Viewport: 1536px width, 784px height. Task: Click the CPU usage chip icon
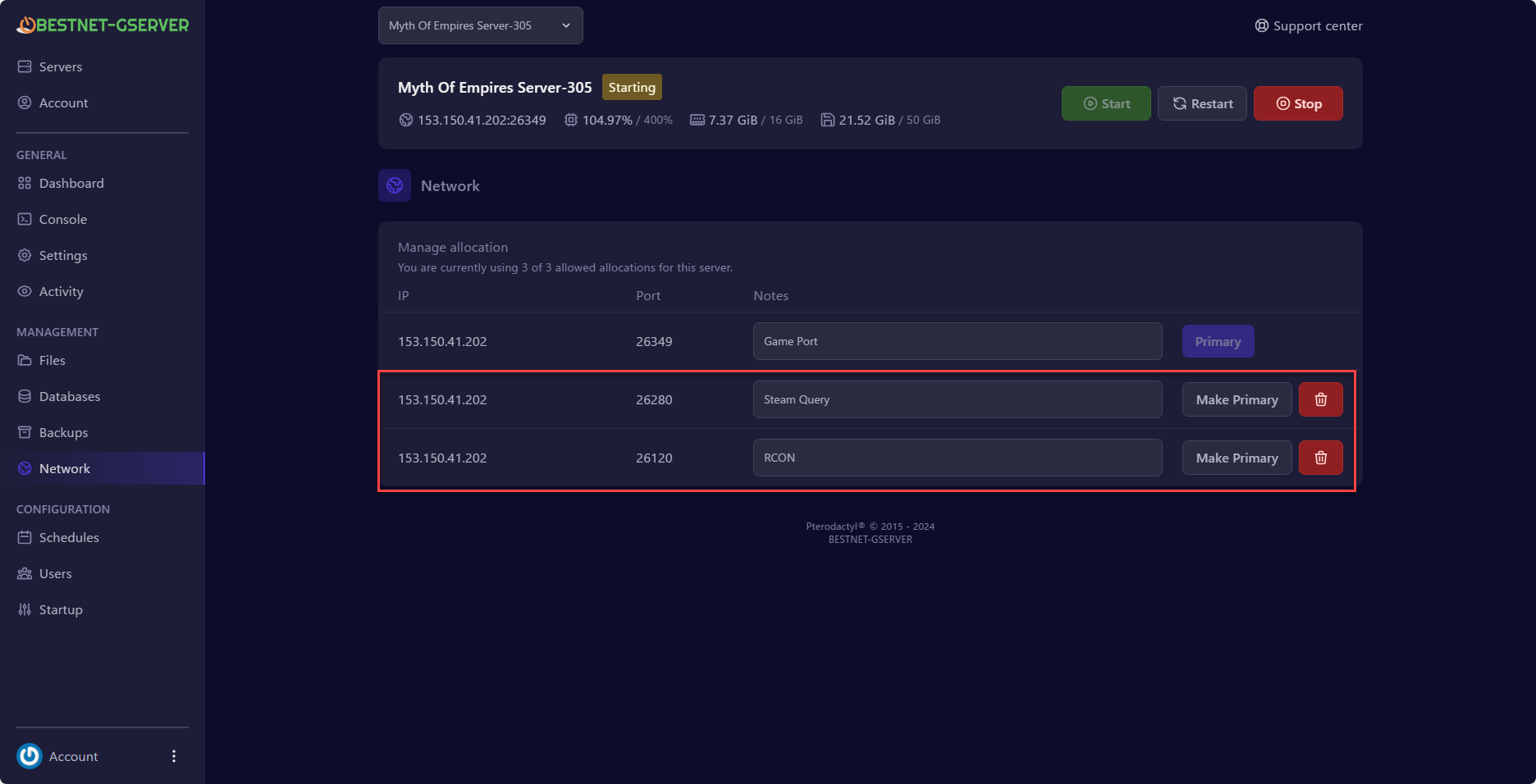click(x=571, y=120)
